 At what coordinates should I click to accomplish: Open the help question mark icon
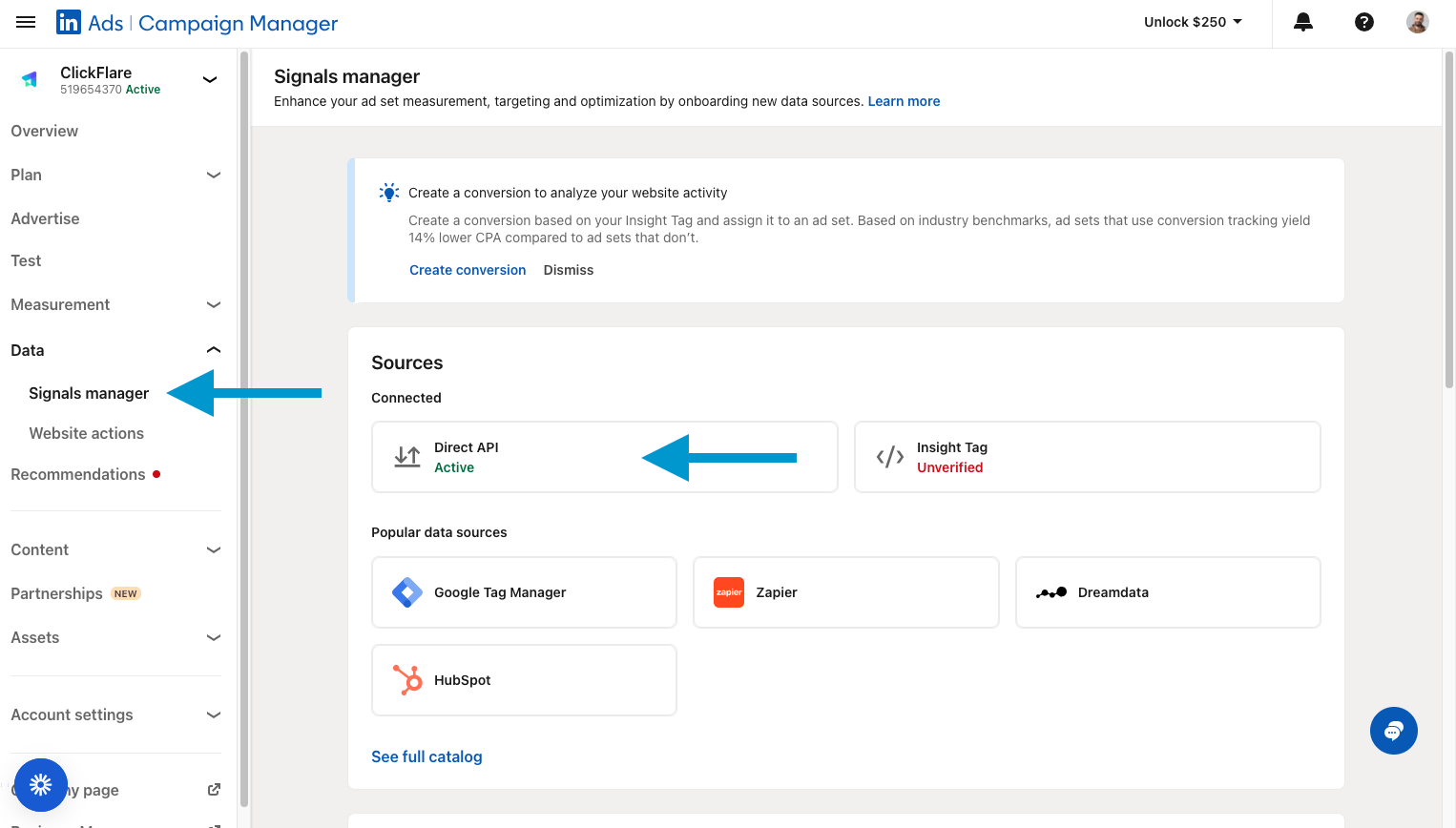pyautogui.click(x=1363, y=22)
